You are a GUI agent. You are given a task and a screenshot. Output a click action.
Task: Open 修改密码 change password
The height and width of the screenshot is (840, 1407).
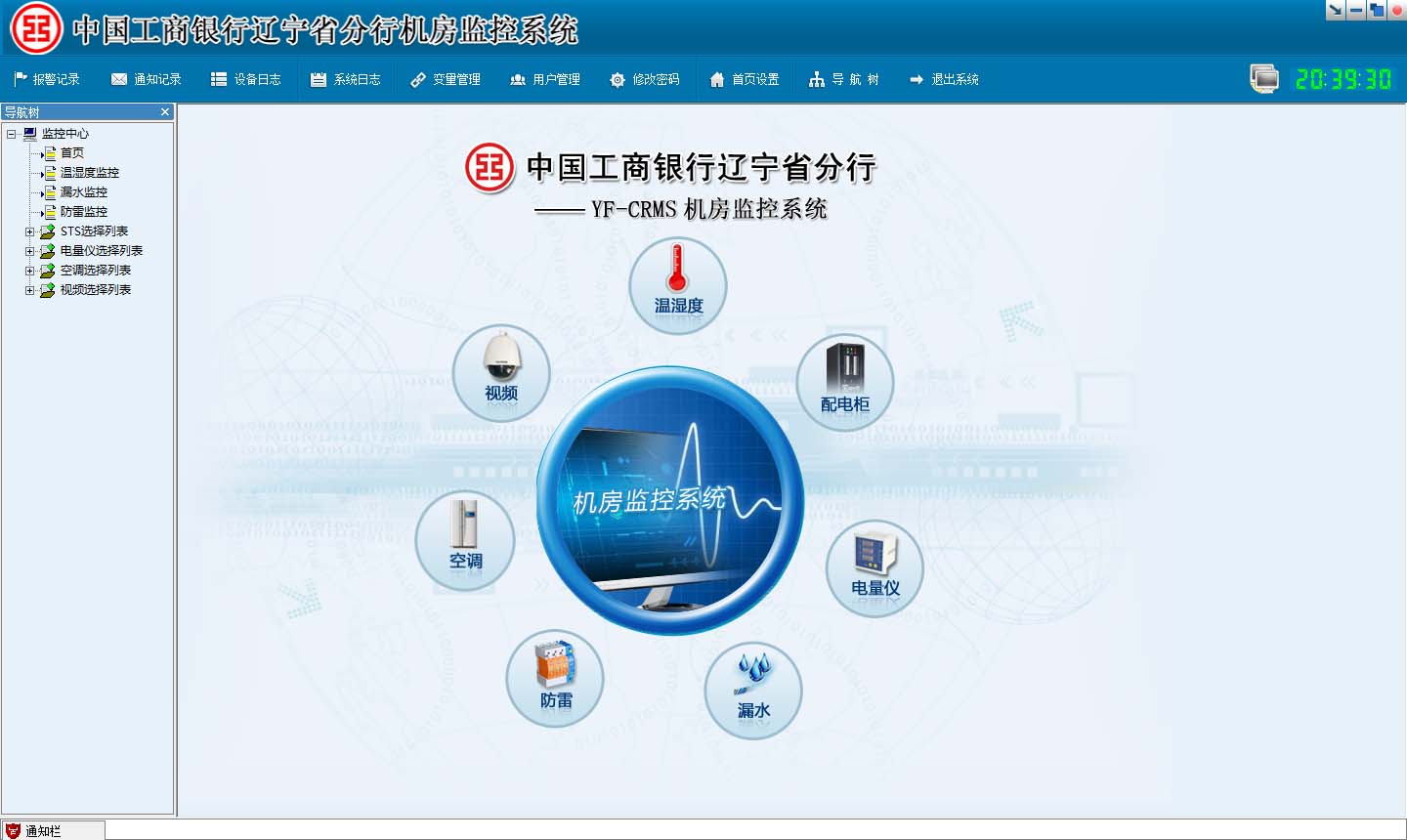tap(645, 79)
